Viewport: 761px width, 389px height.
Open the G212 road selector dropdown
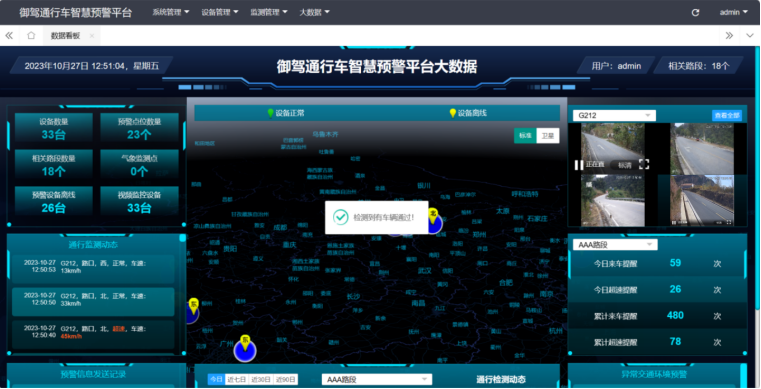(x=614, y=115)
